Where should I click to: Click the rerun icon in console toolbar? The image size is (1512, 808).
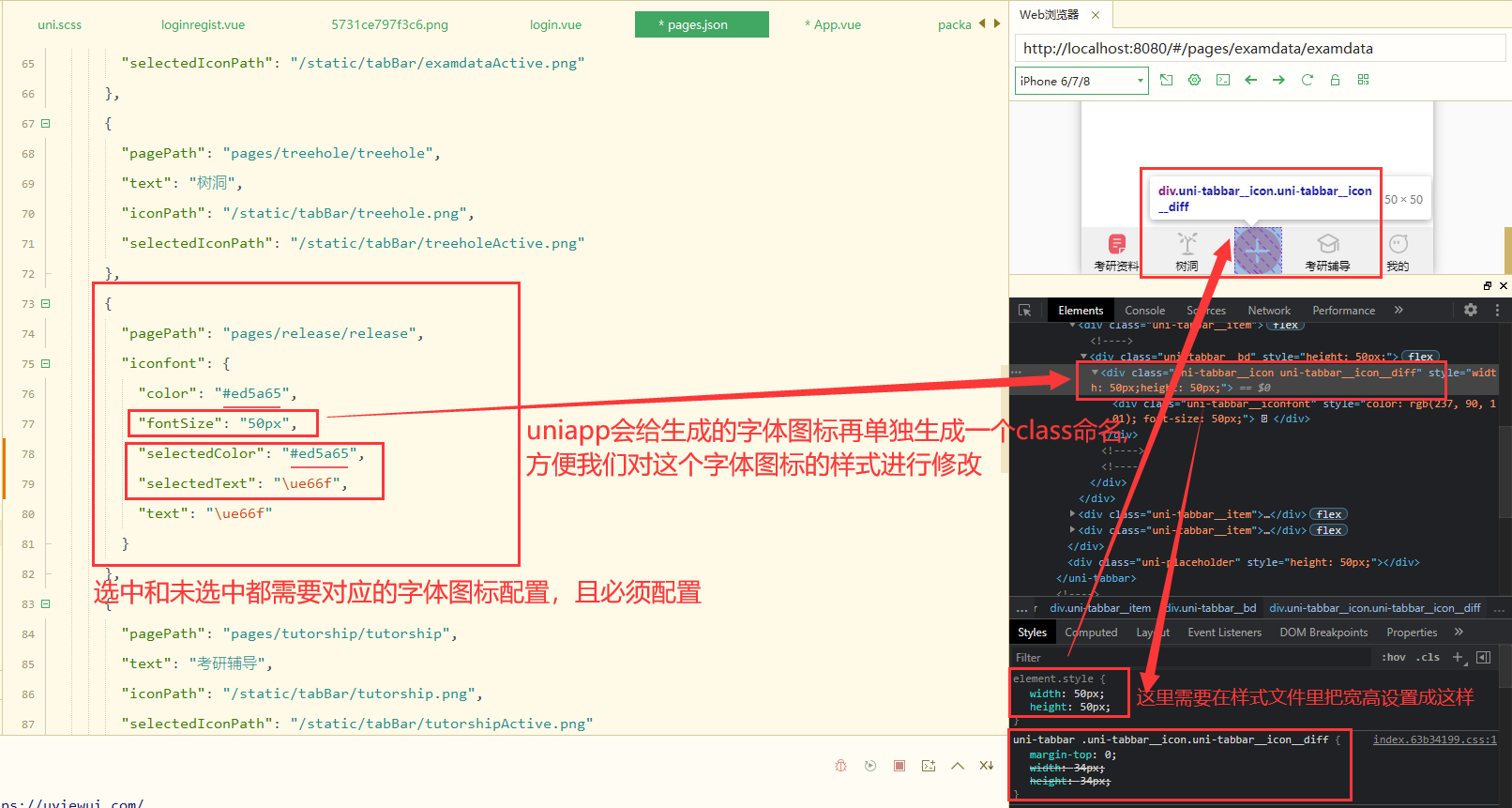870,766
